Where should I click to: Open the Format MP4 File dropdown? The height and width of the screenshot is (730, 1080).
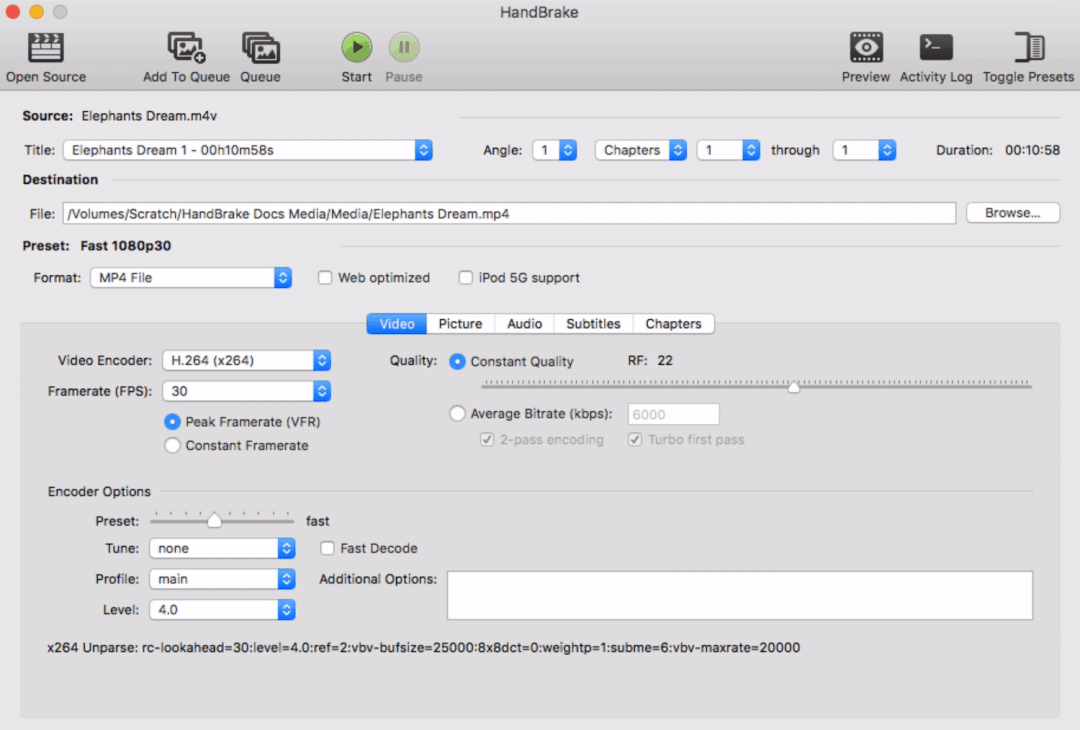click(191, 278)
